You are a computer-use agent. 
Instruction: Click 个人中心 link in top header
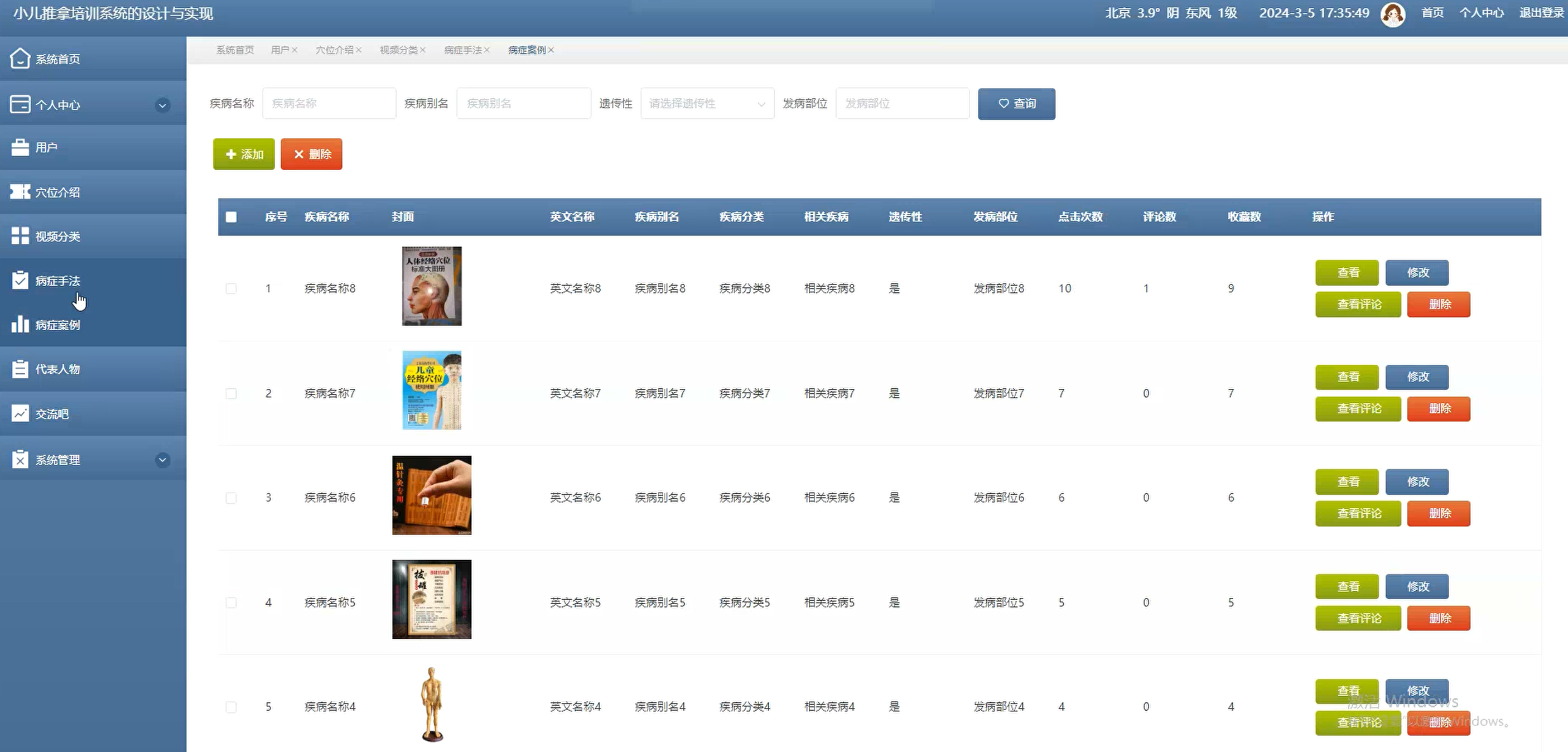click(x=1482, y=13)
